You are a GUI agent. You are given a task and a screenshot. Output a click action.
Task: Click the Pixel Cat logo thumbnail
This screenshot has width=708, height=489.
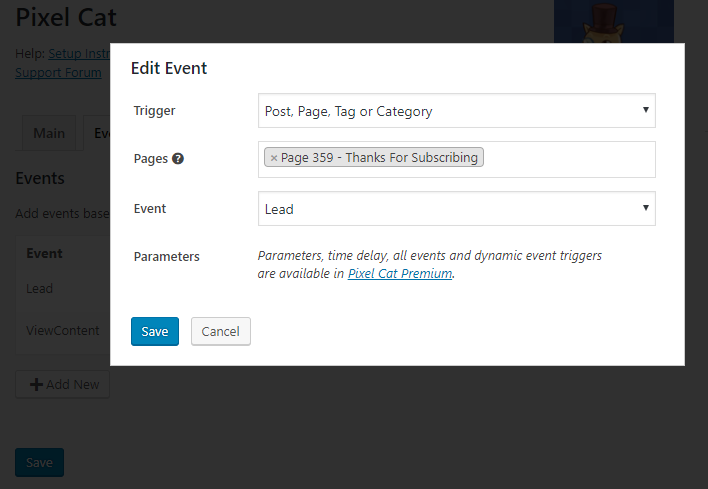pos(614,22)
